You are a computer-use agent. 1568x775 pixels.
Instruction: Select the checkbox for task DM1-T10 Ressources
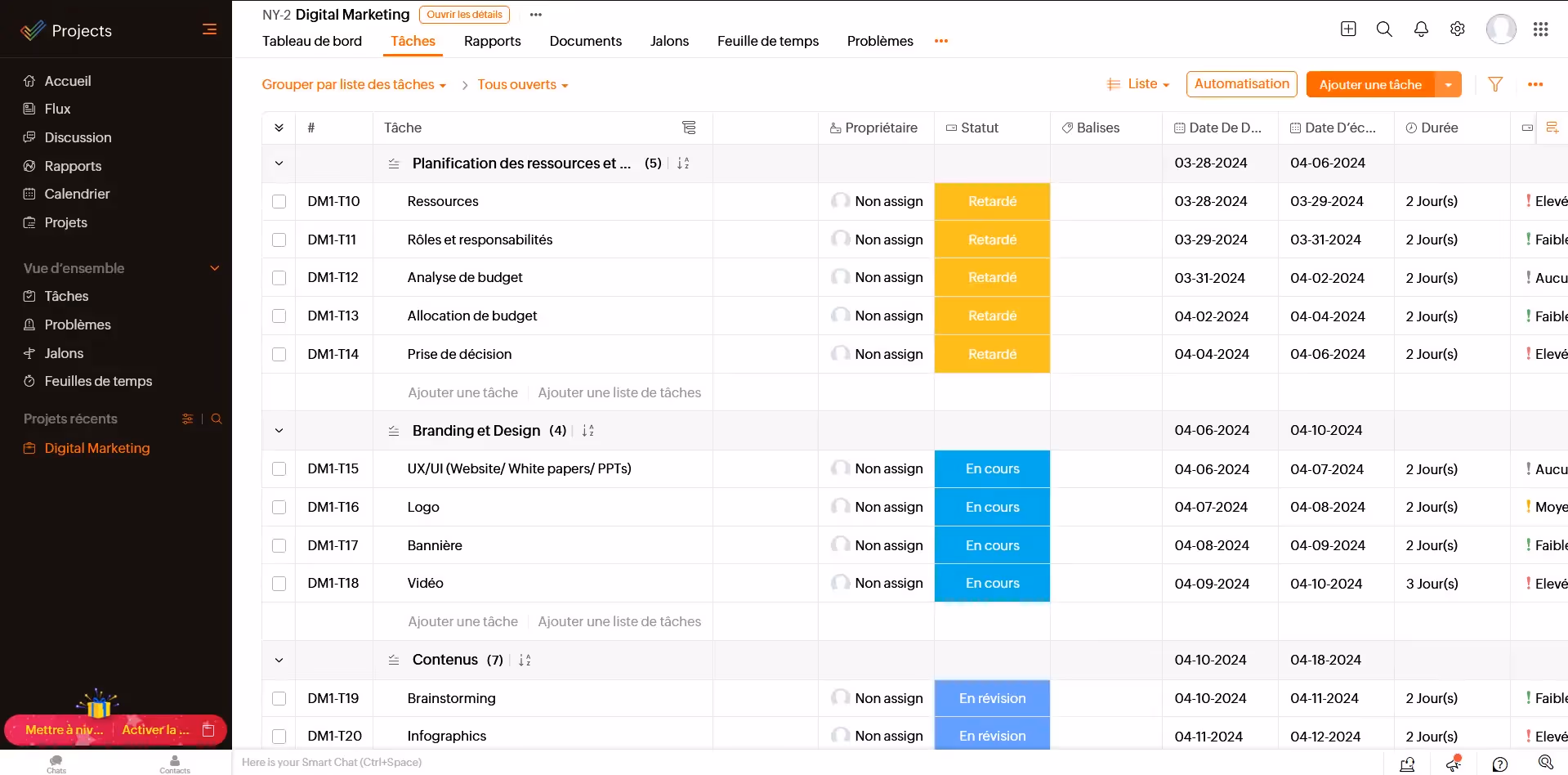tap(279, 201)
